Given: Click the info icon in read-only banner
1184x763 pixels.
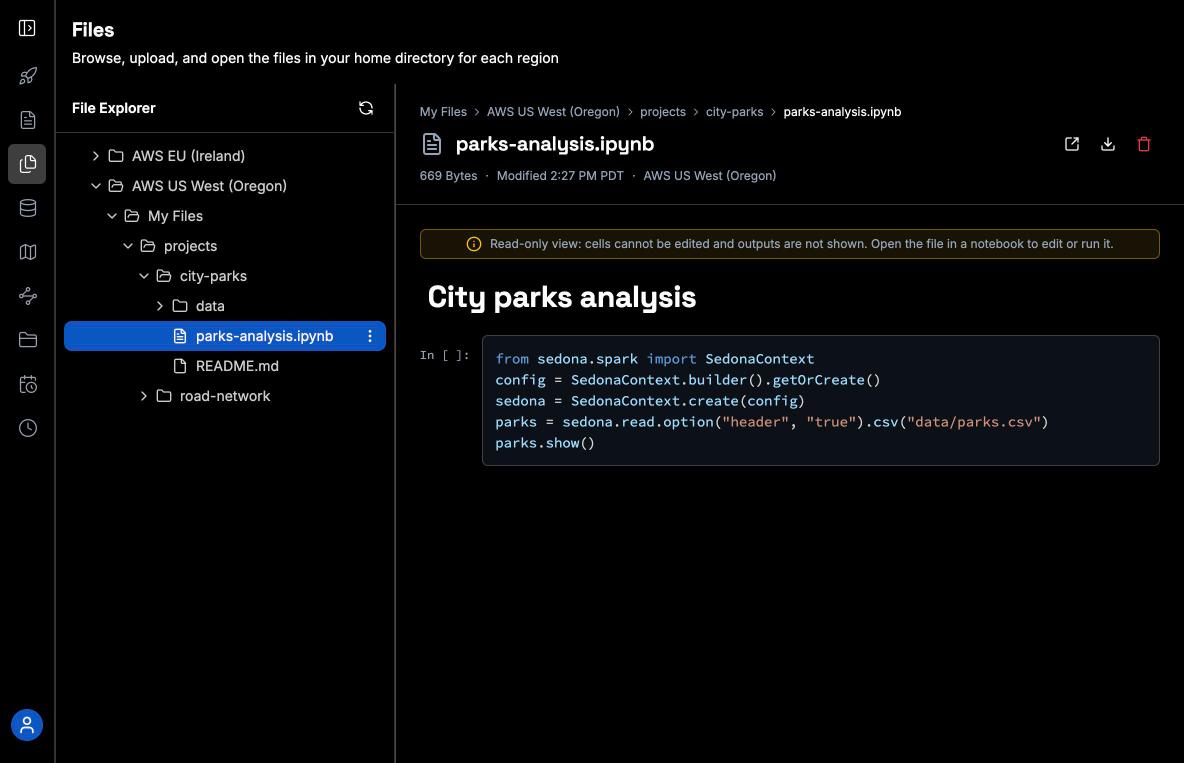Looking at the screenshot, I should point(473,244).
